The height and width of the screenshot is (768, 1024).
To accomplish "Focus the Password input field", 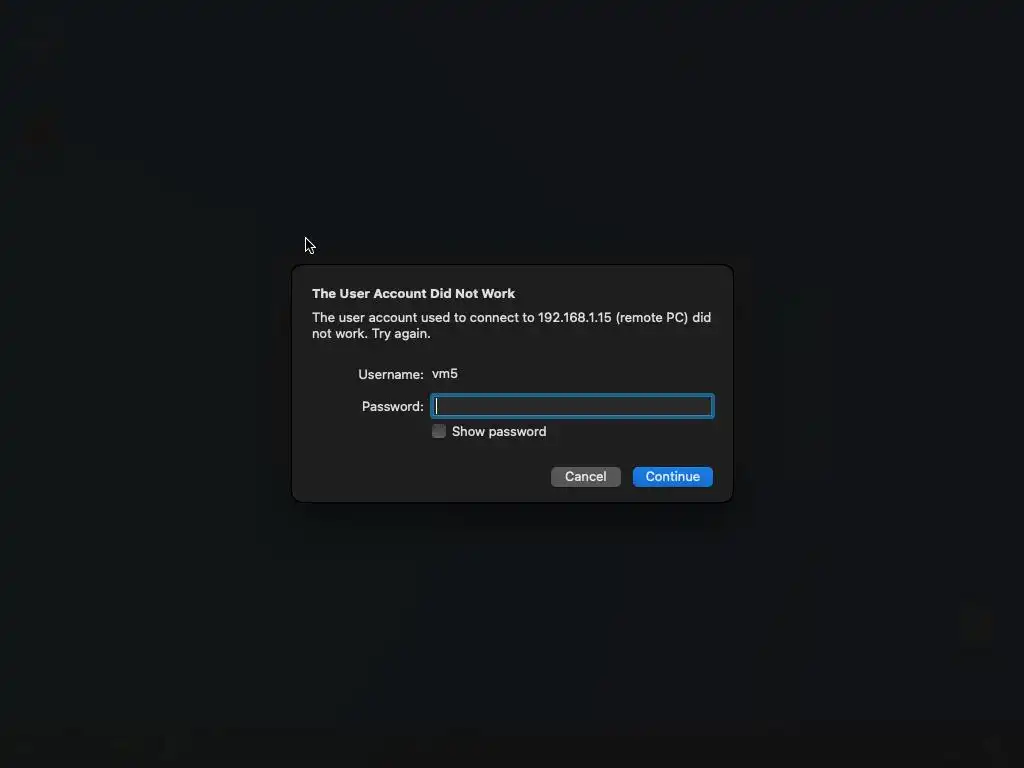I will [572, 406].
